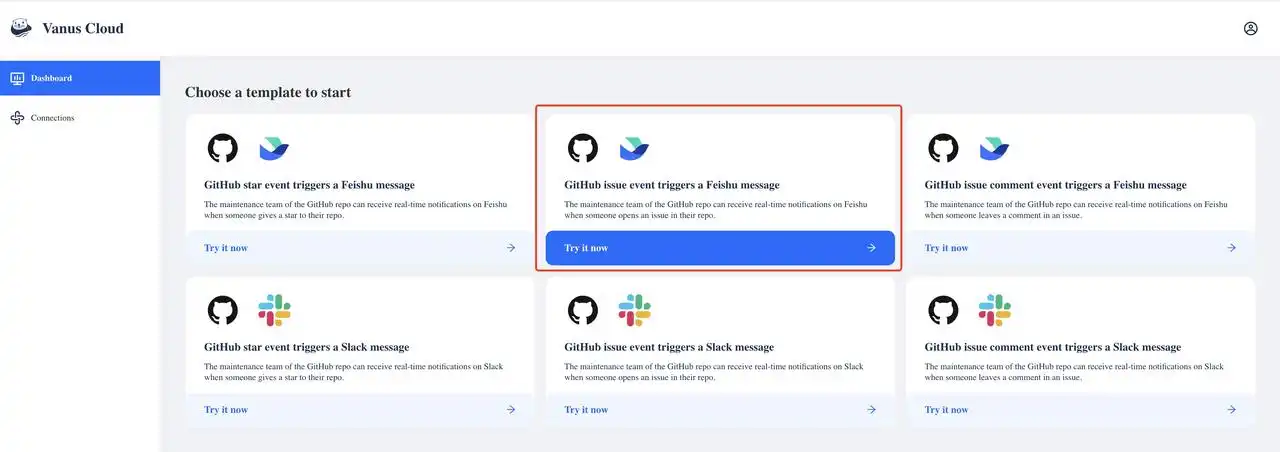Image resolution: width=1280 pixels, height=452 pixels.
Task: Click Feishu logo on issue-to-Feishu card
Action: [x=634, y=149]
